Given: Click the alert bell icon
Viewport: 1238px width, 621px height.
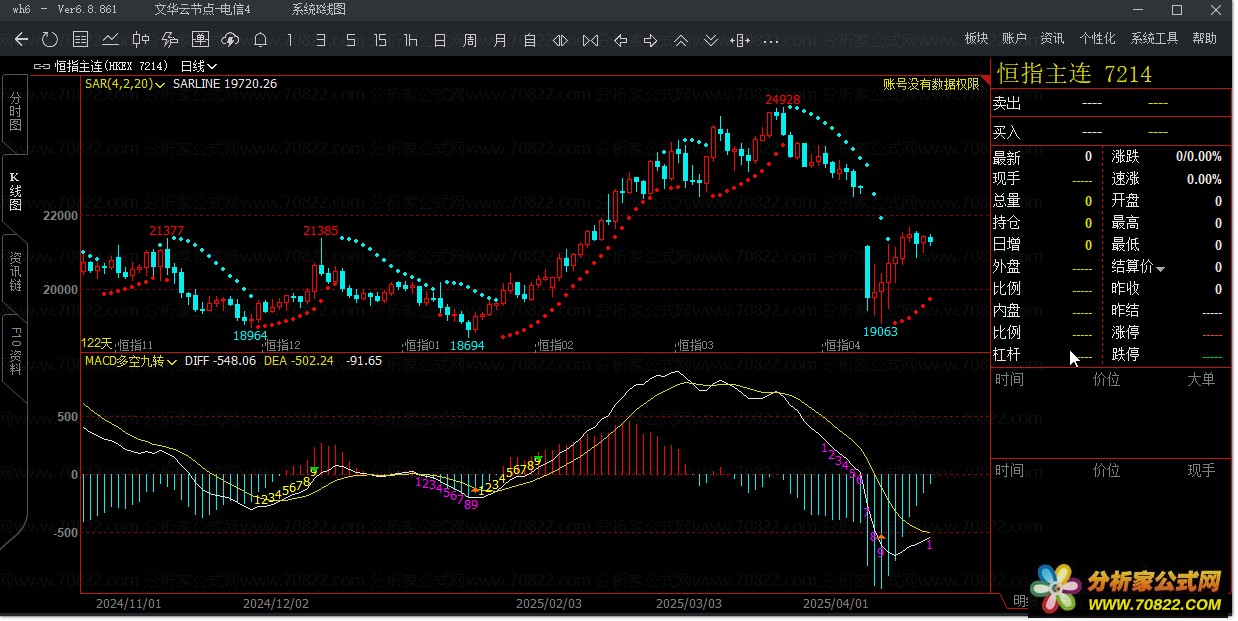Looking at the screenshot, I should point(260,40).
